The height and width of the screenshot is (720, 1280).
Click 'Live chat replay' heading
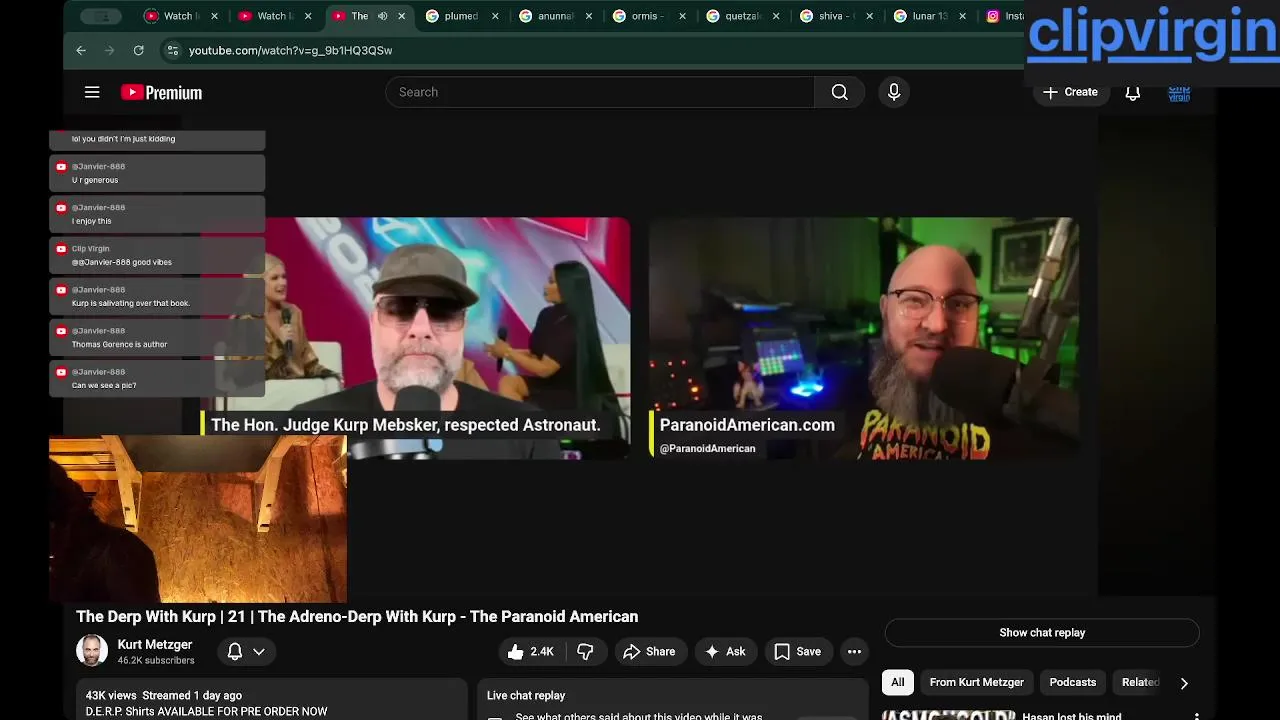tap(526, 696)
